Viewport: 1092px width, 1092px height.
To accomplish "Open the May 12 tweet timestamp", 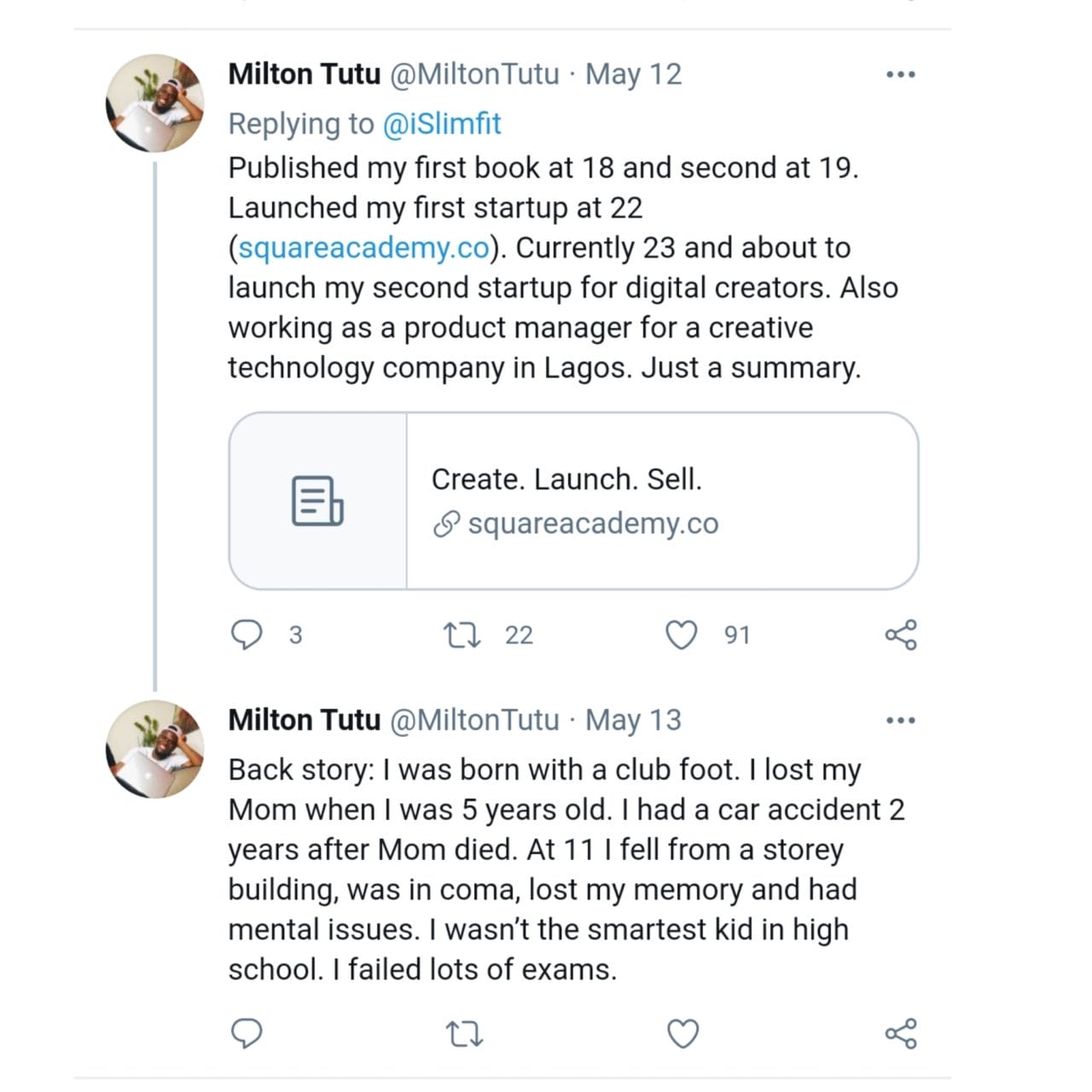I will (x=633, y=75).
